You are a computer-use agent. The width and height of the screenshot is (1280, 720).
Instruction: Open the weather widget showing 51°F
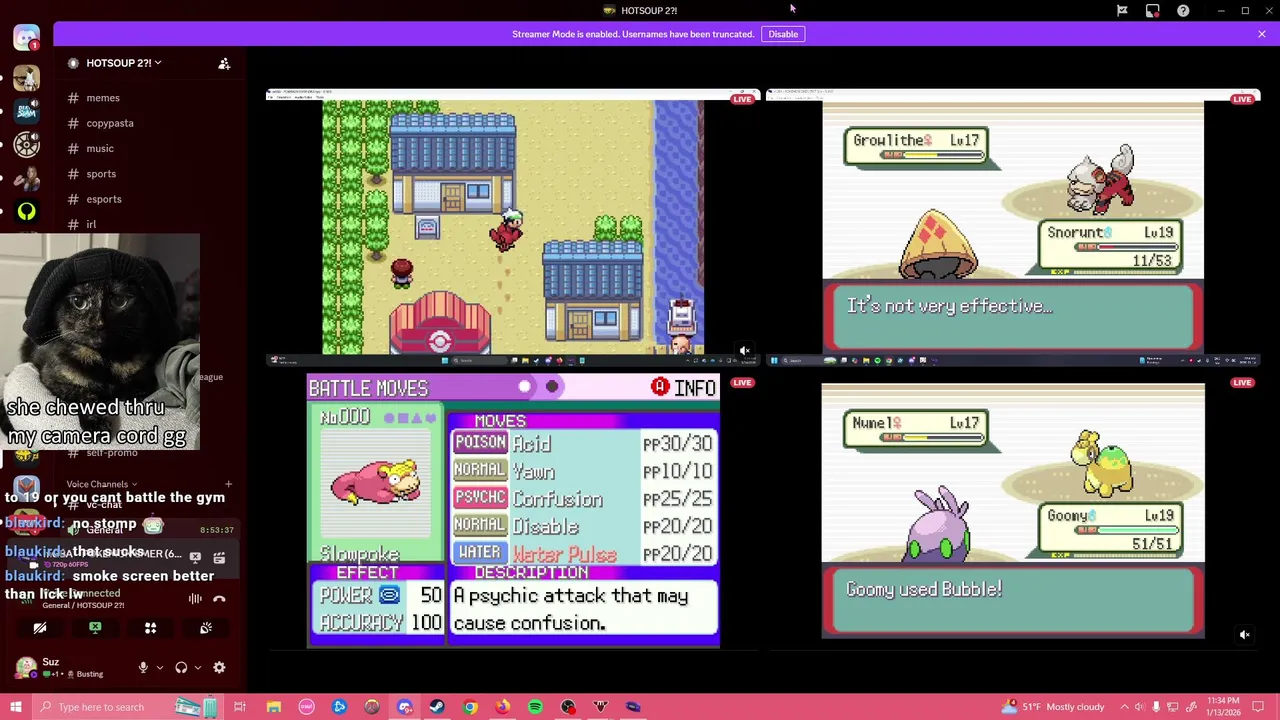pyautogui.click(x=1052, y=707)
